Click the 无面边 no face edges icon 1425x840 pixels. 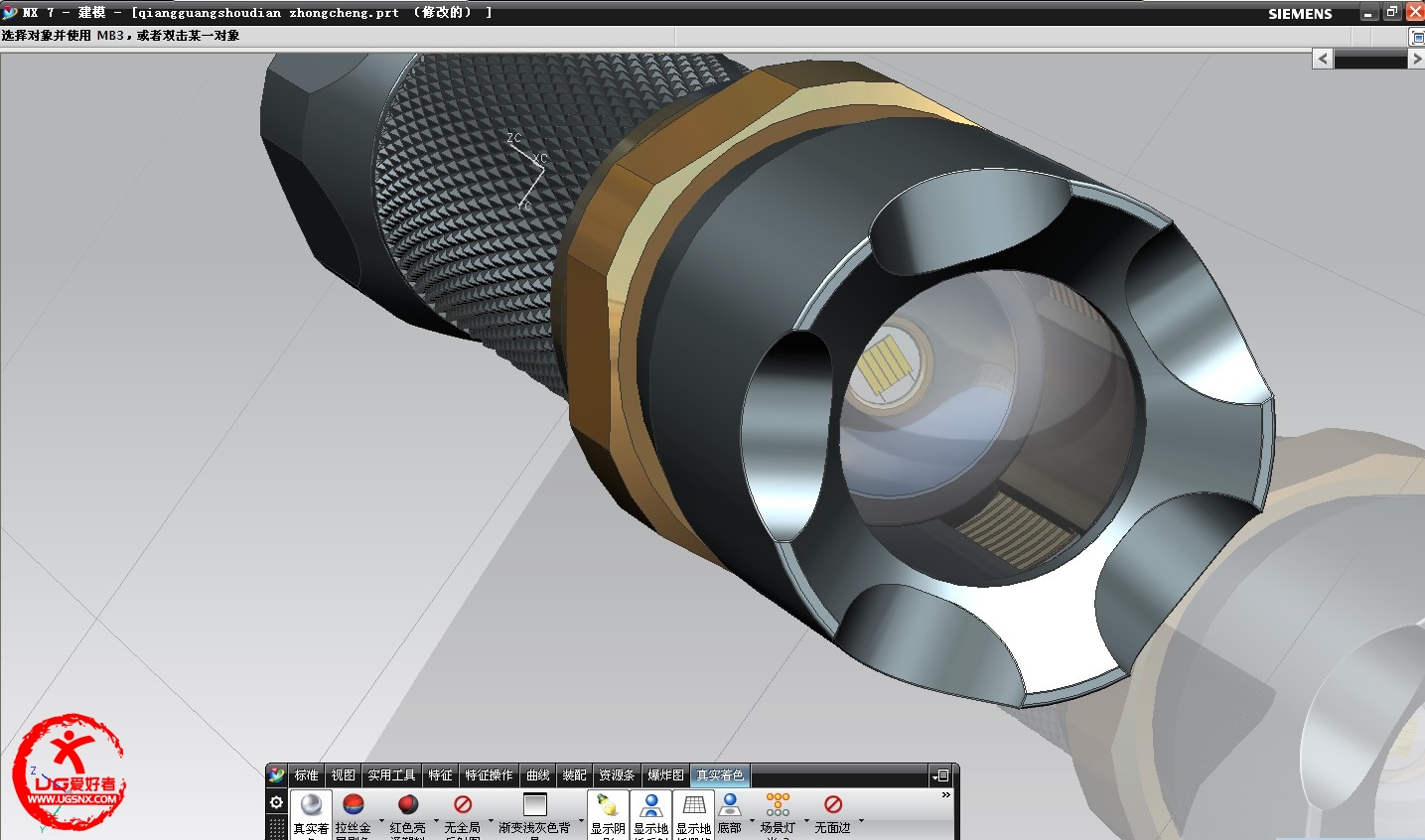833,805
